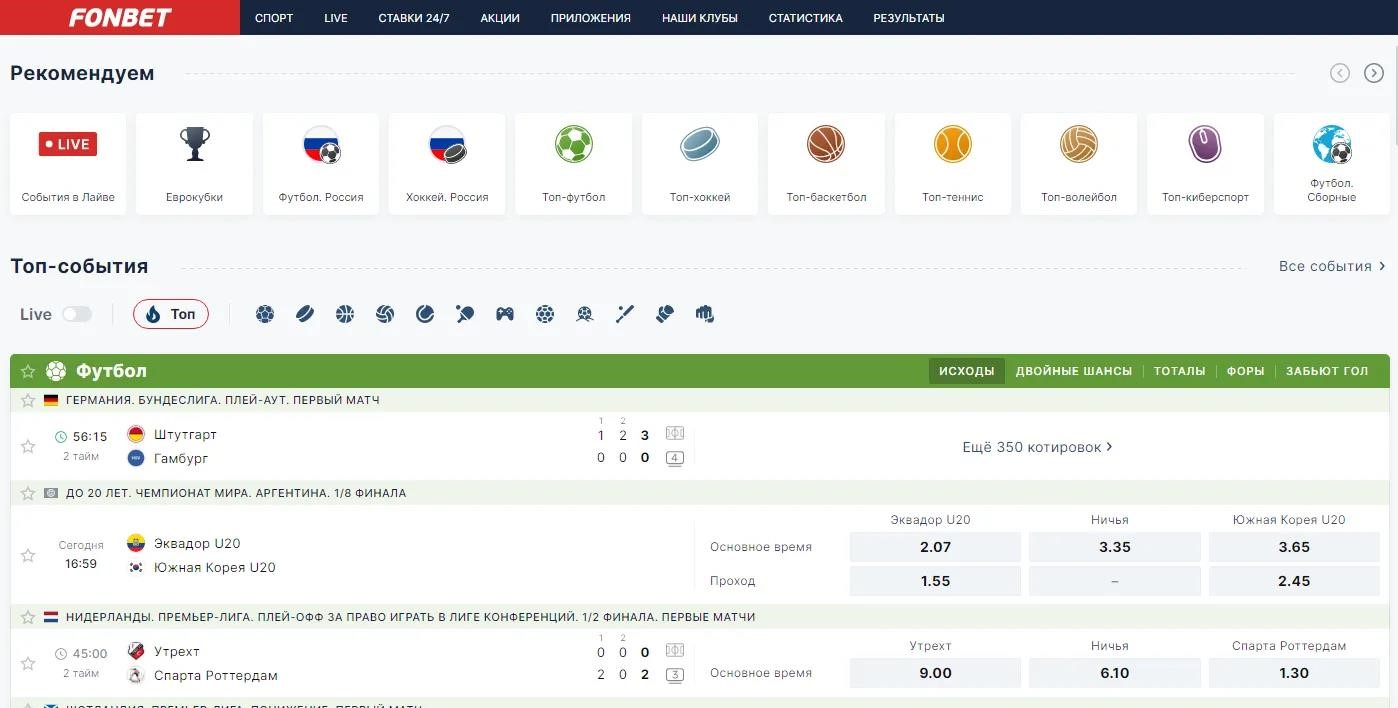1398x708 pixels.
Task: Filter top events by esports gamepad icon
Action: click(x=505, y=314)
